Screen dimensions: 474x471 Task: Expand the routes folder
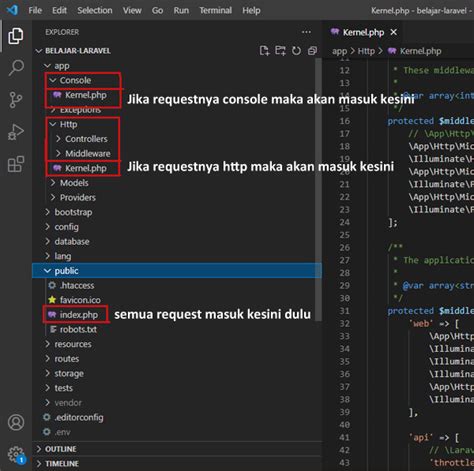(177, 359)
